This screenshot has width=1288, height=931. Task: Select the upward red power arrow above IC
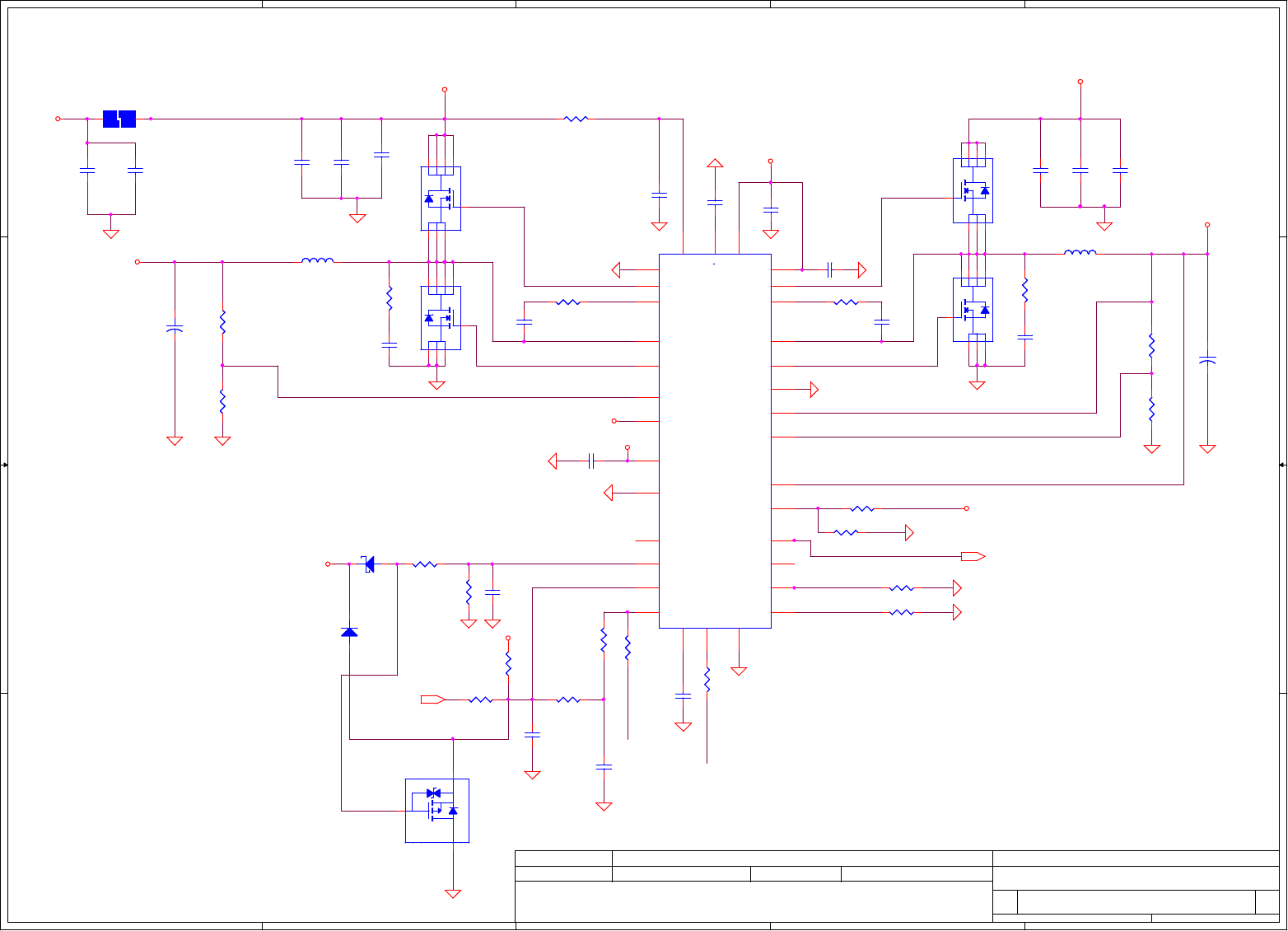pyautogui.click(x=715, y=164)
